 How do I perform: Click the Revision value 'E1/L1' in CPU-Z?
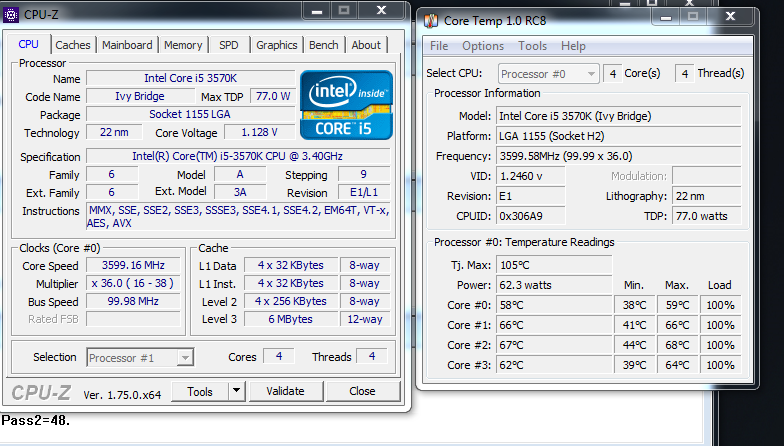coord(364,192)
